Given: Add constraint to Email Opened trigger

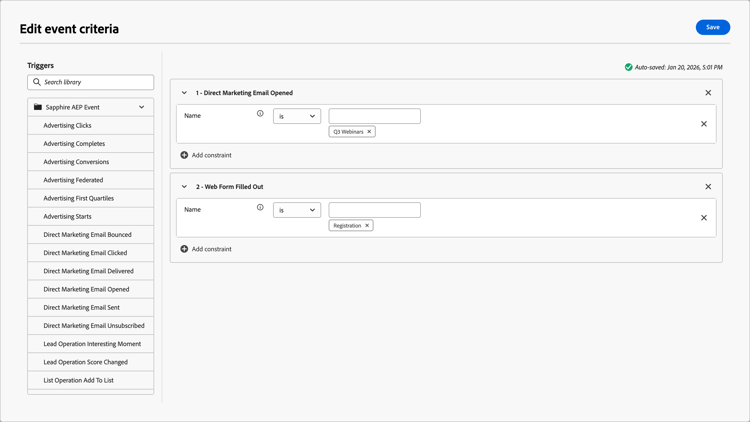Looking at the screenshot, I should tap(206, 155).
